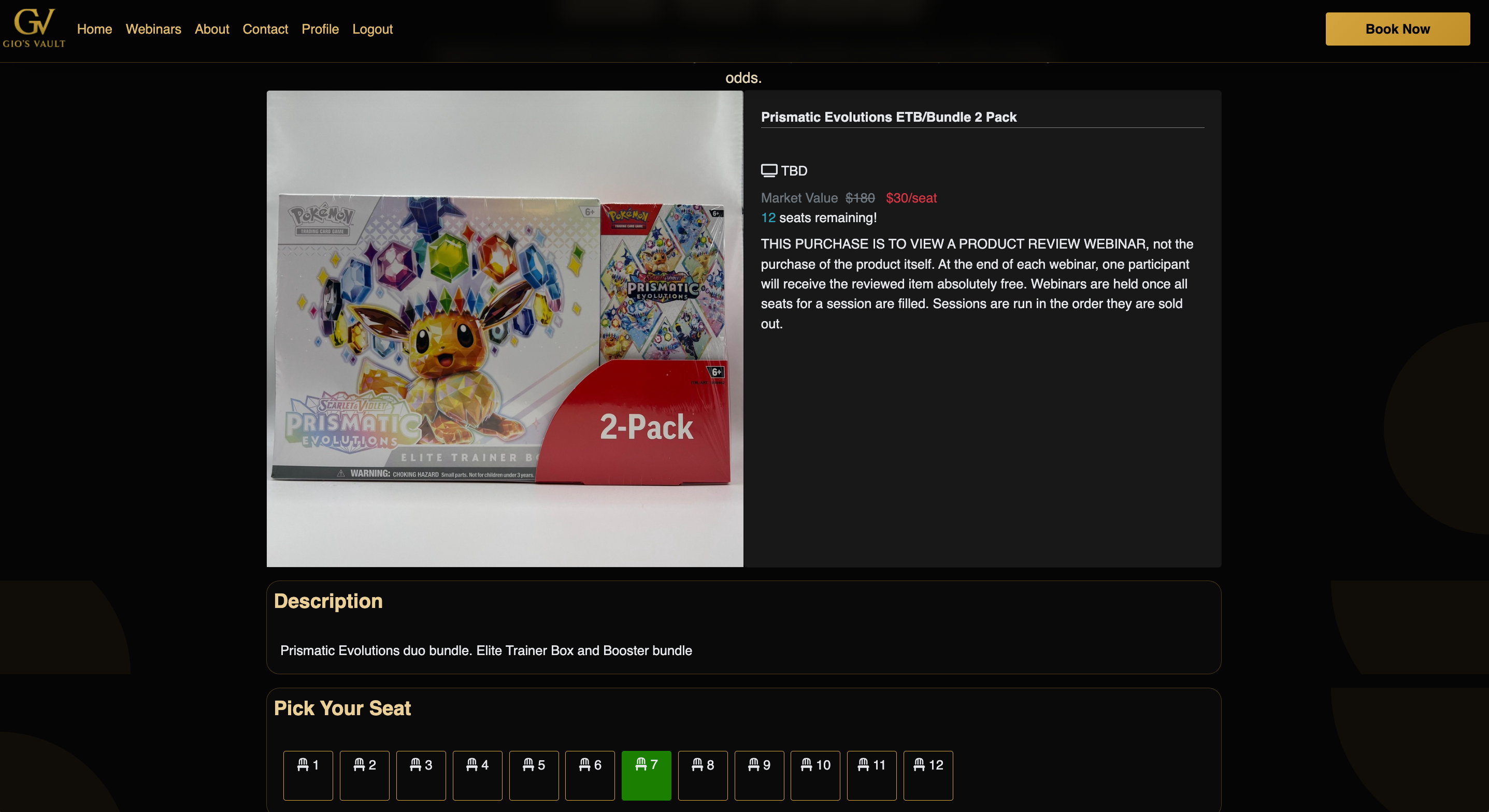Go to the Webinars menu item

click(x=153, y=29)
